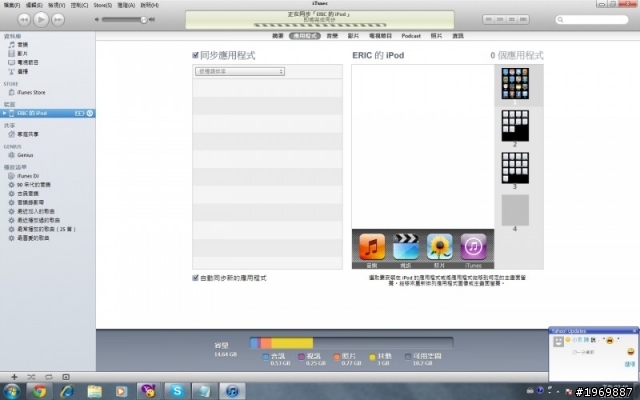This screenshot has width=640, height=400.
Task: Click the show artwork button at bottom left
Action: (66, 377)
